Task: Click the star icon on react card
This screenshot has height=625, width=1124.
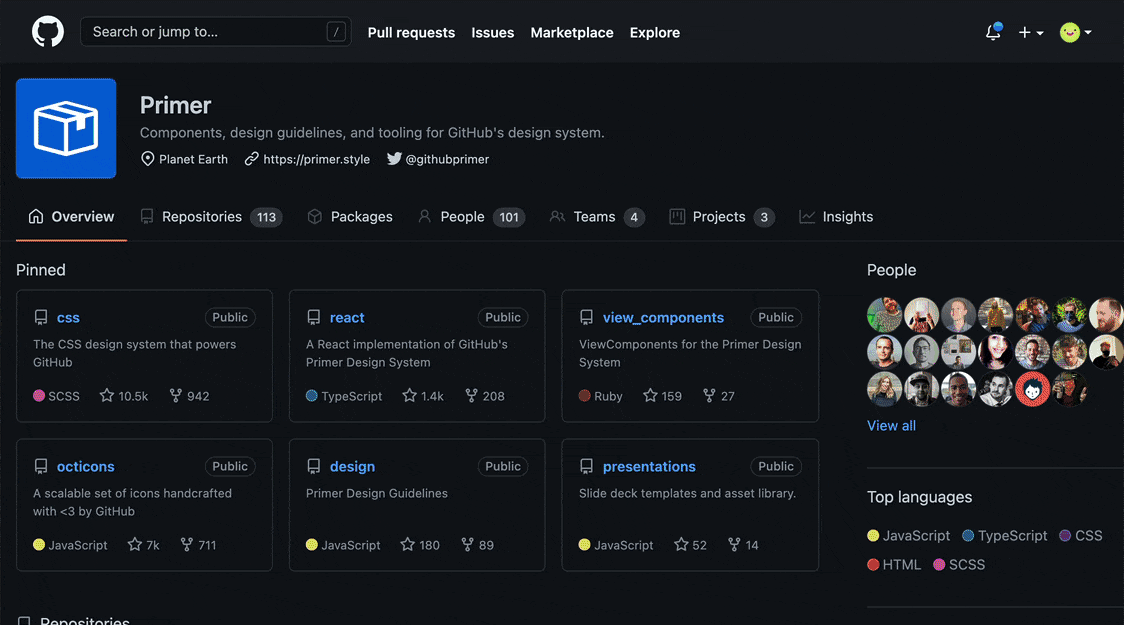Action: [409, 396]
